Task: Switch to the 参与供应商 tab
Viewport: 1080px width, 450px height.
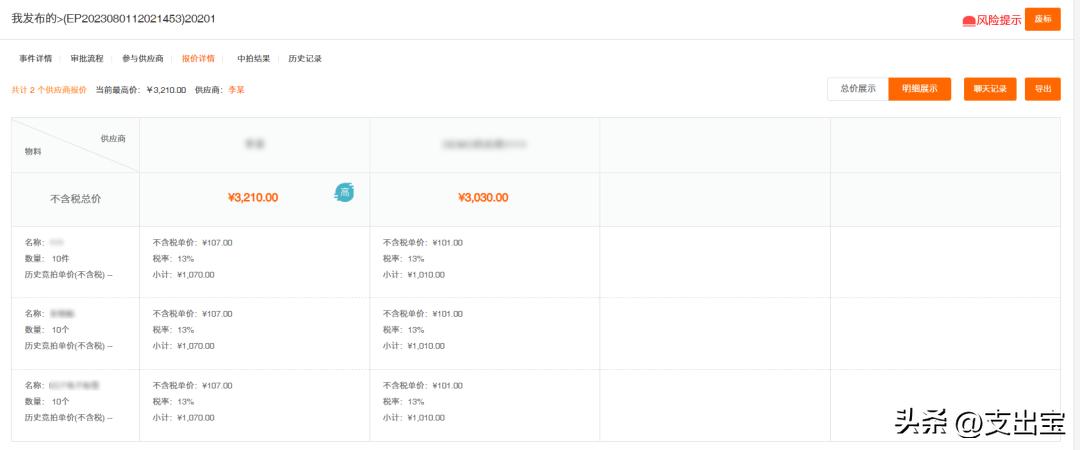Action: [x=143, y=59]
